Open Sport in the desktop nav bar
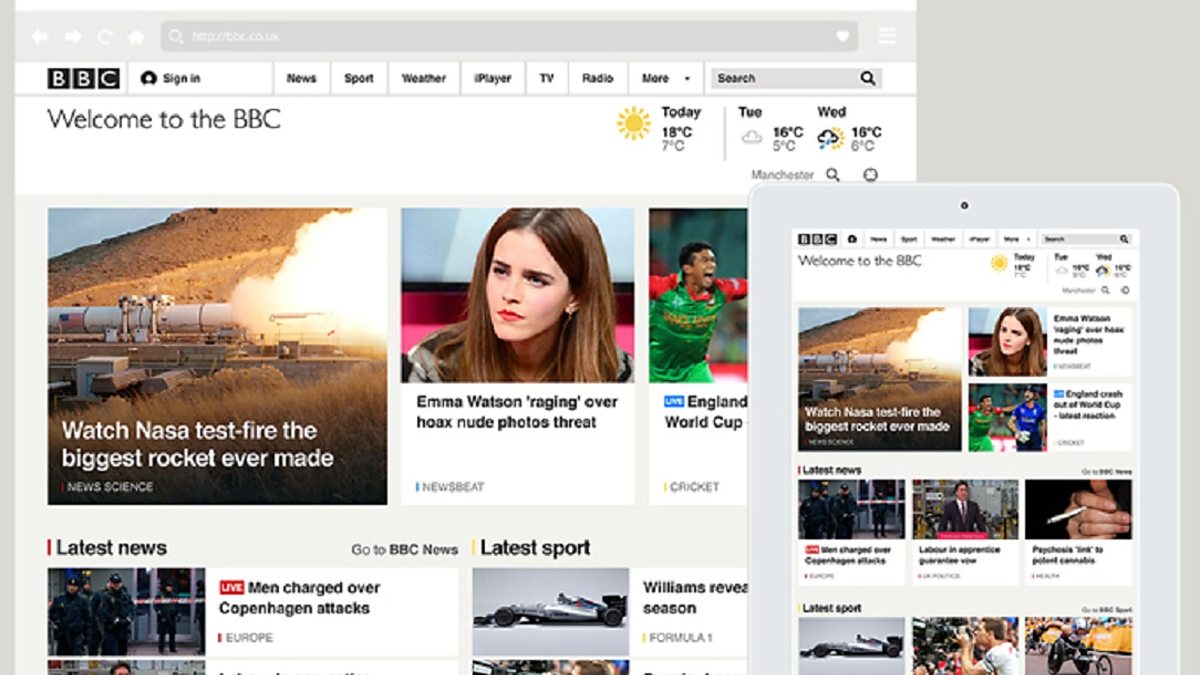Image resolution: width=1200 pixels, height=675 pixels. (359, 78)
